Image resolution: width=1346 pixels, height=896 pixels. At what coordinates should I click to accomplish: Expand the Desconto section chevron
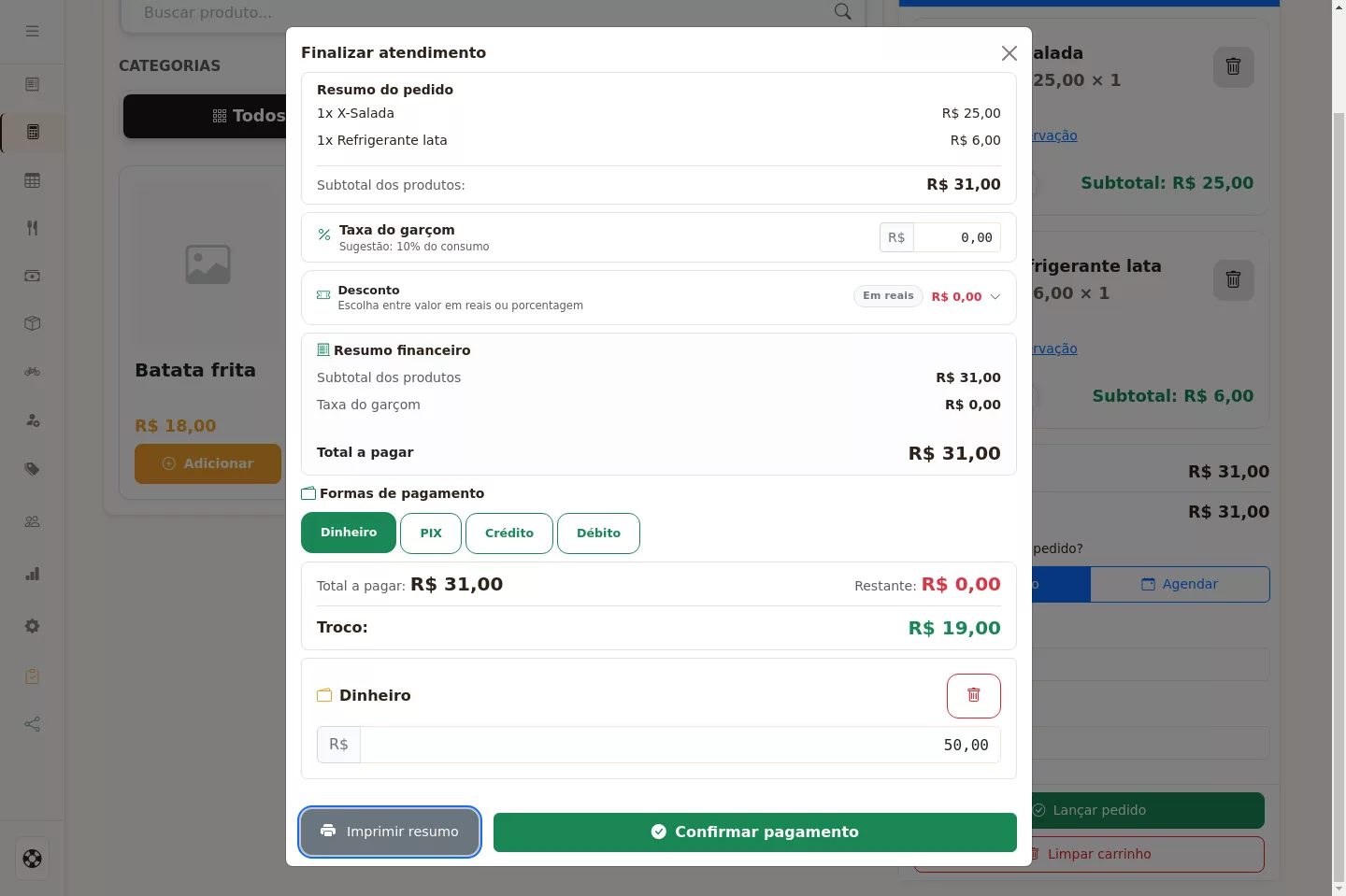coord(995,296)
